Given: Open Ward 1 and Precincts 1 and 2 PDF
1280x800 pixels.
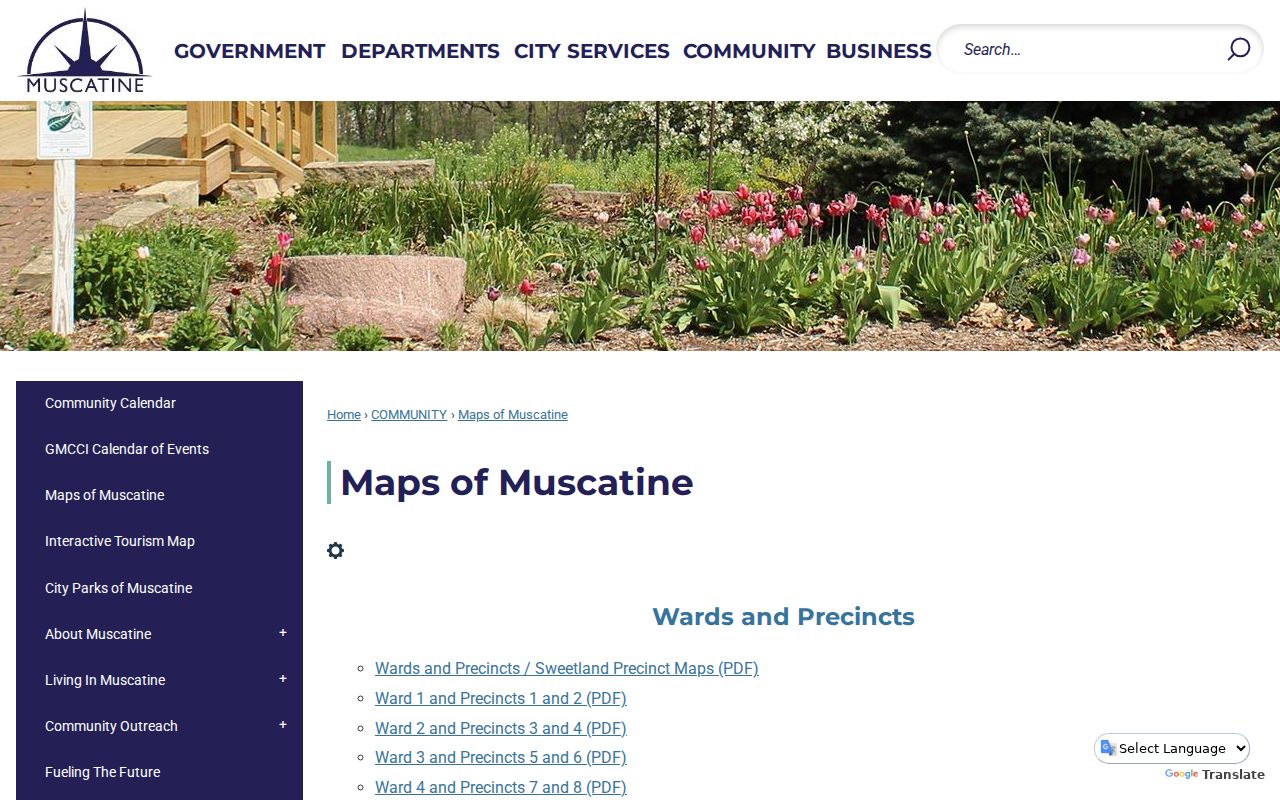Looking at the screenshot, I should 501,698.
